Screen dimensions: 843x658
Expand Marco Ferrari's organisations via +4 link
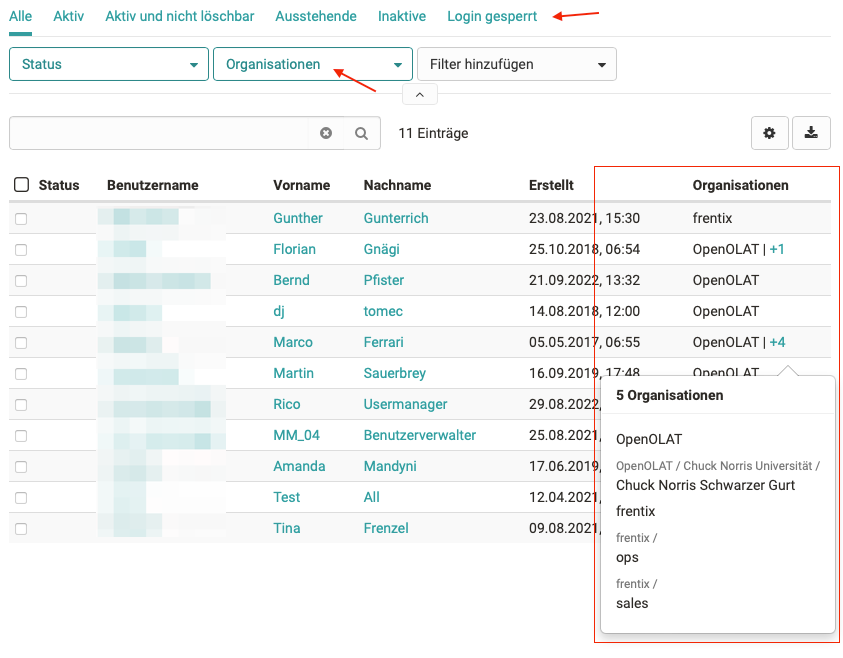click(x=777, y=342)
